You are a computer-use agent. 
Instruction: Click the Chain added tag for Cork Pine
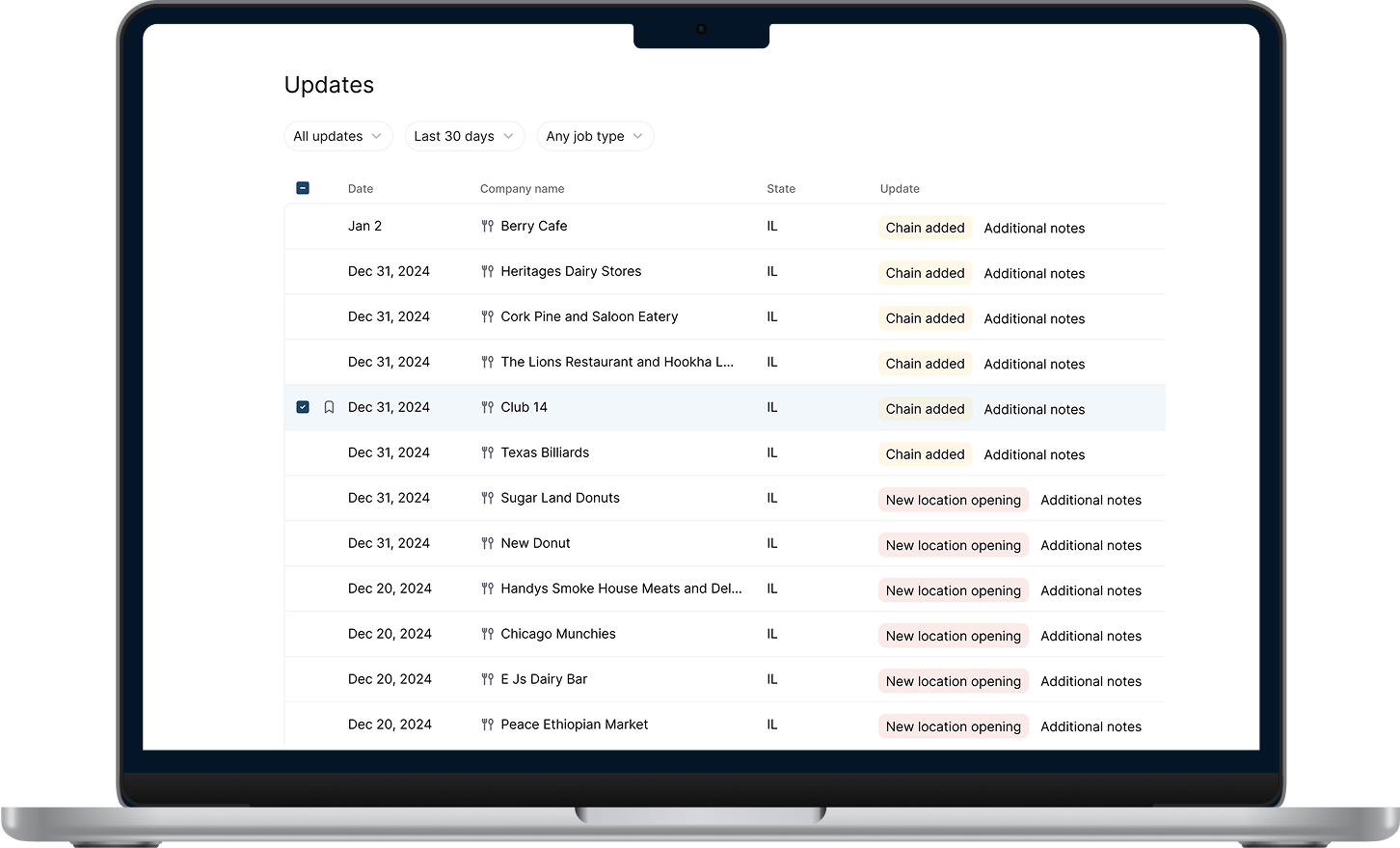(x=925, y=318)
